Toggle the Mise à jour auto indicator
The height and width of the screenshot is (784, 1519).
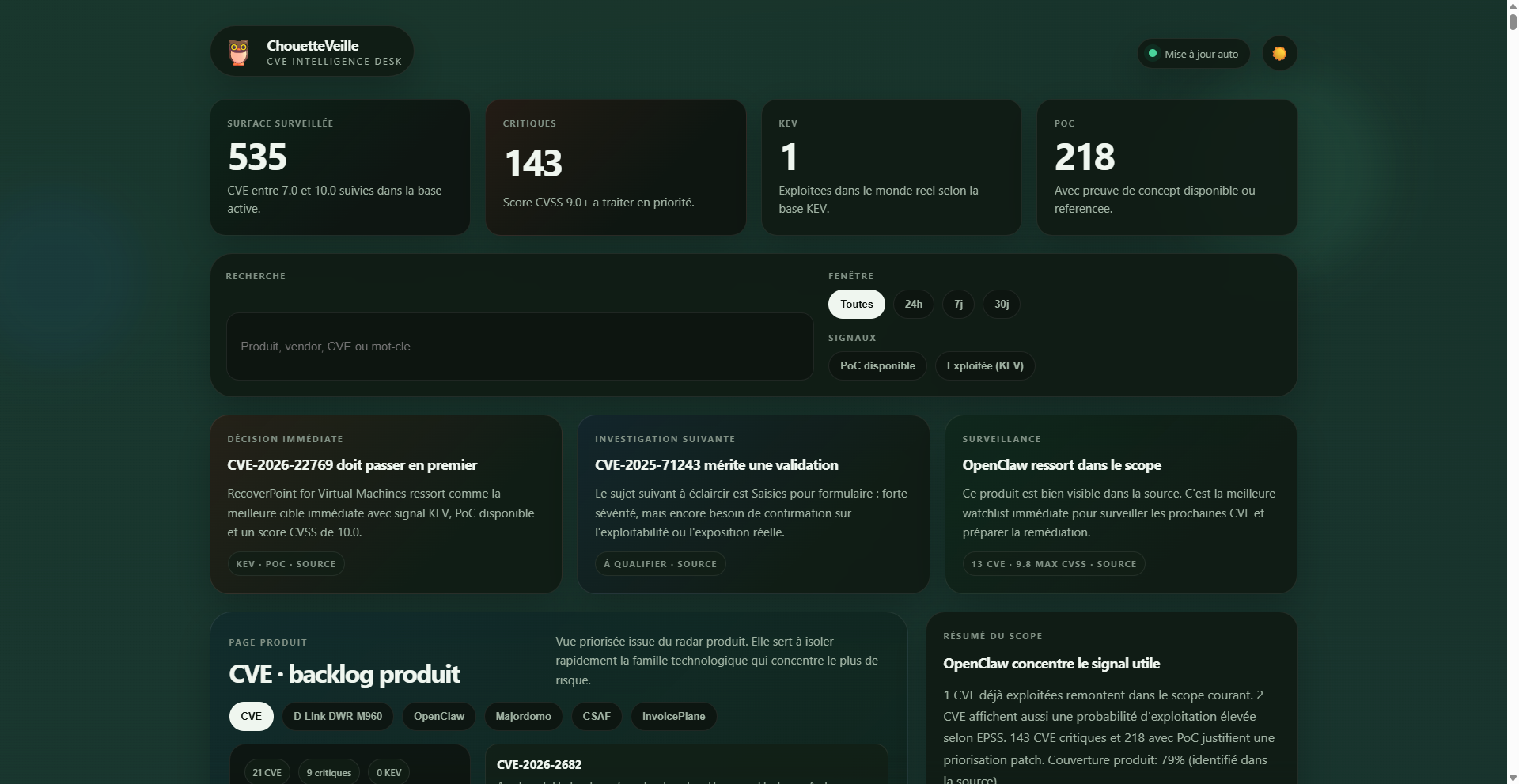click(x=1193, y=54)
